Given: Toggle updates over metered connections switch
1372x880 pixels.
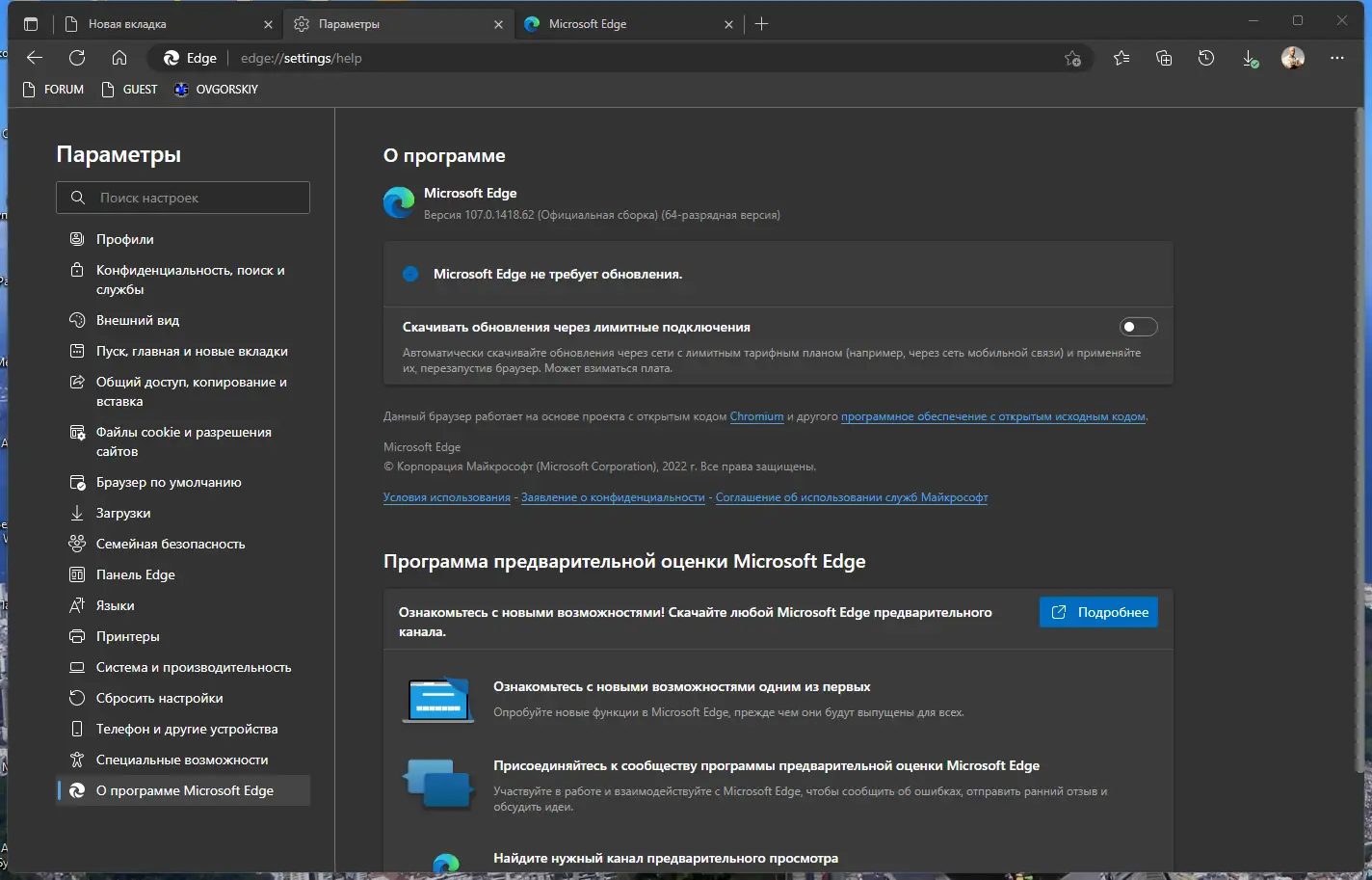Looking at the screenshot, I should pyautogui.click(x=1138, y=327).
